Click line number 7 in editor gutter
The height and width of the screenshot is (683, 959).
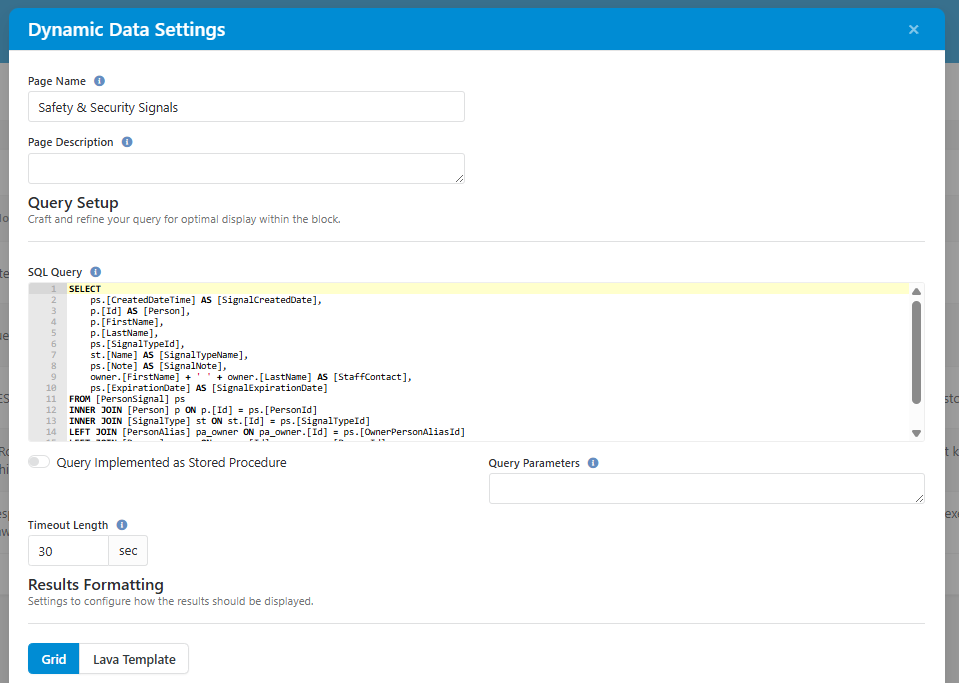click(54, 355)
